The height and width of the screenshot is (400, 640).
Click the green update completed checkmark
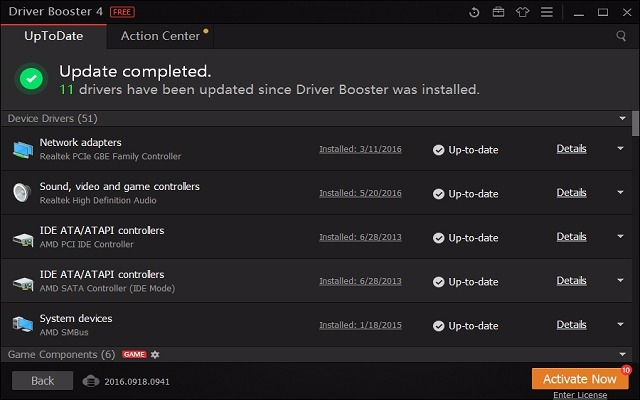[33, 80]
